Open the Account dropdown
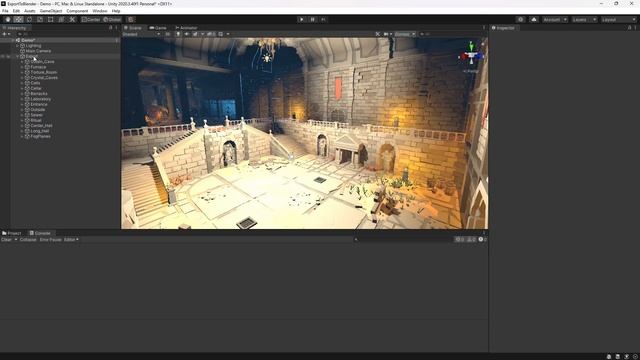640x360 pixels. pyautogui.click(x=555, y=19)
